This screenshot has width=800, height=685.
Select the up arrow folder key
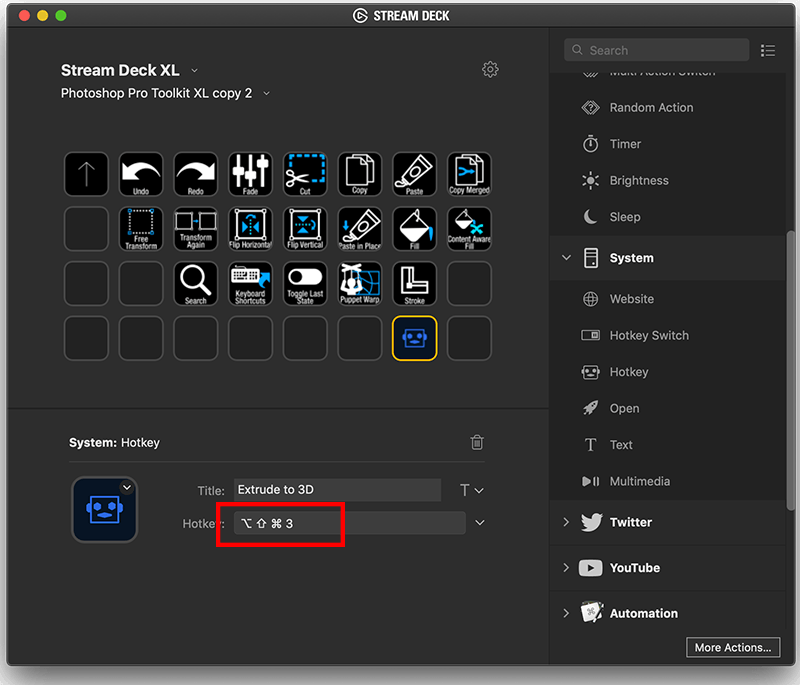tap(86, 174)
